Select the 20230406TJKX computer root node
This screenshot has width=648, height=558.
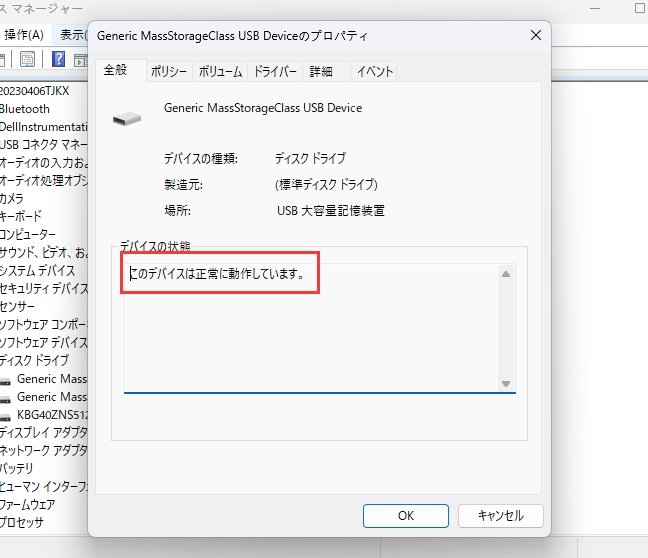[35, 91]
